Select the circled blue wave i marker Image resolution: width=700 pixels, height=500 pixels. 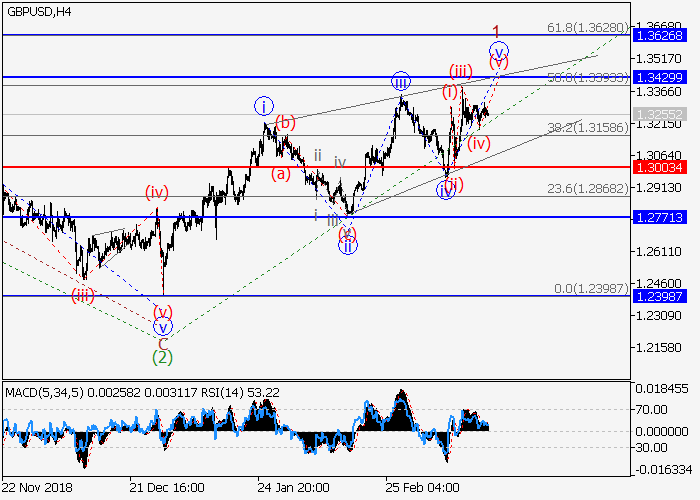coord(264,105)
